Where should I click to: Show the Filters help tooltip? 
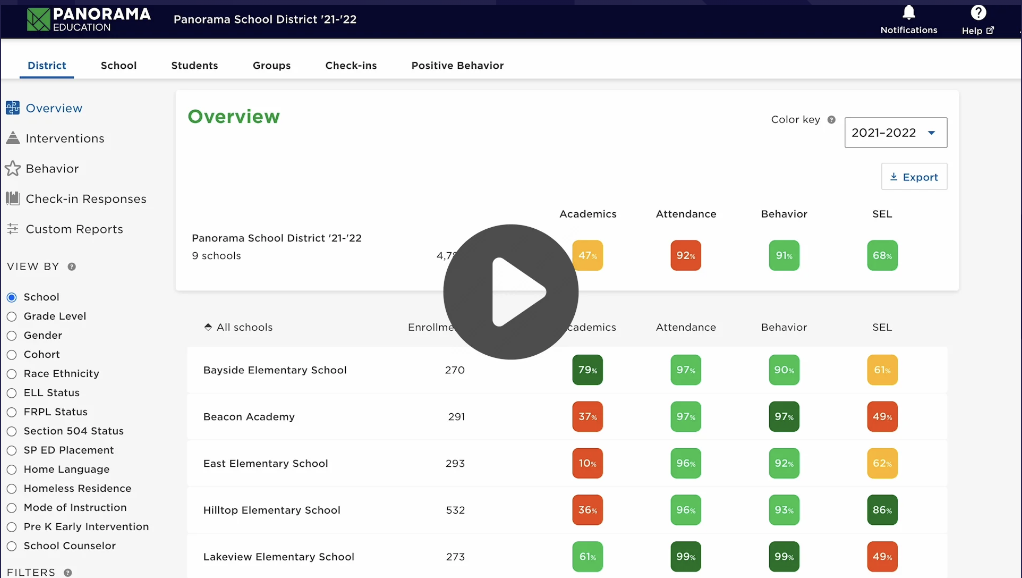pos(68,573)
